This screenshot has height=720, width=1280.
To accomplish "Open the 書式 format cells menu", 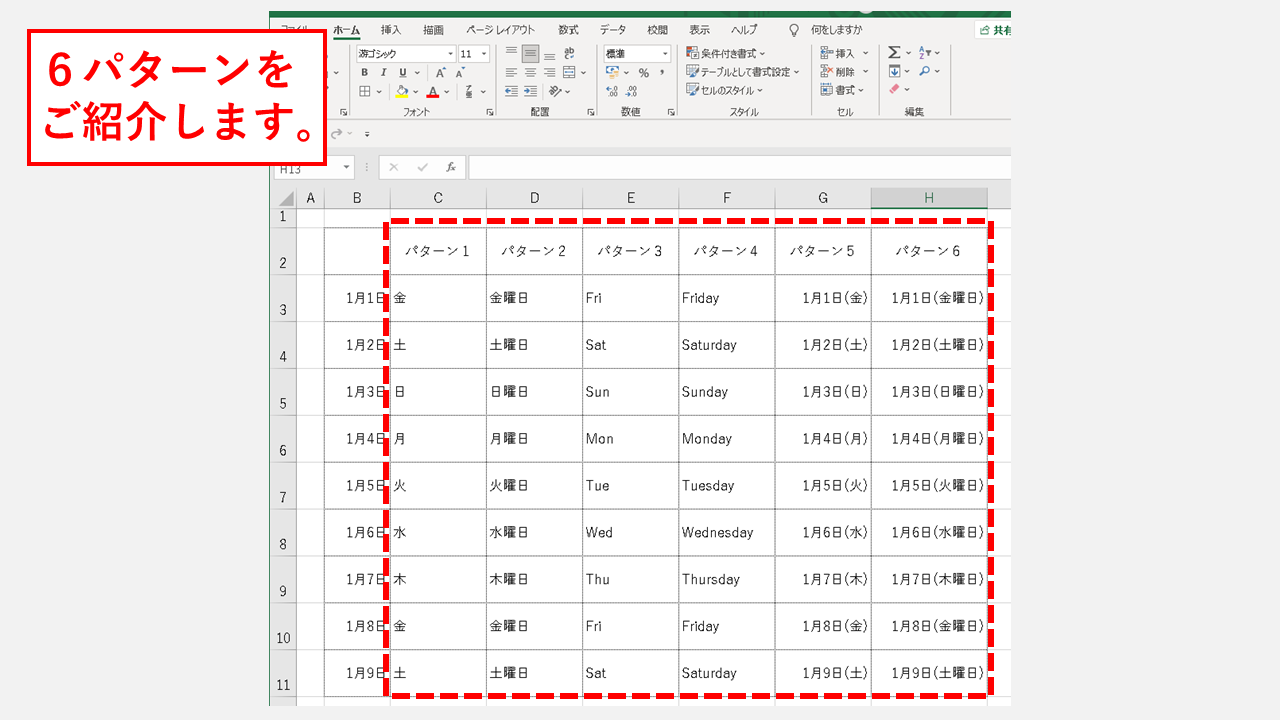I will (x=842, y=90).
